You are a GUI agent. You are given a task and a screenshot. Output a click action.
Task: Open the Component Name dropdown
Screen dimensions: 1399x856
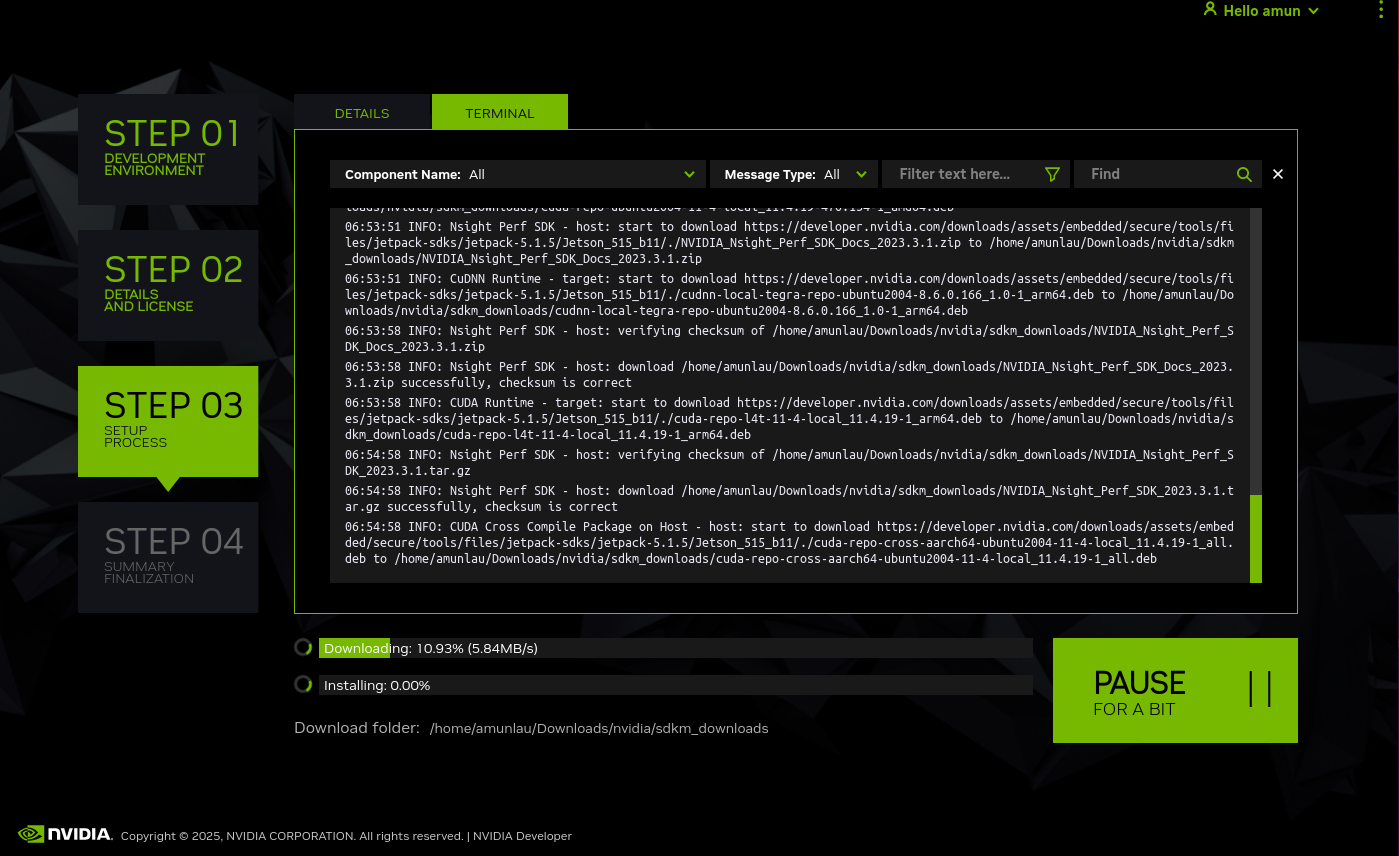click(x=518, y=174)
